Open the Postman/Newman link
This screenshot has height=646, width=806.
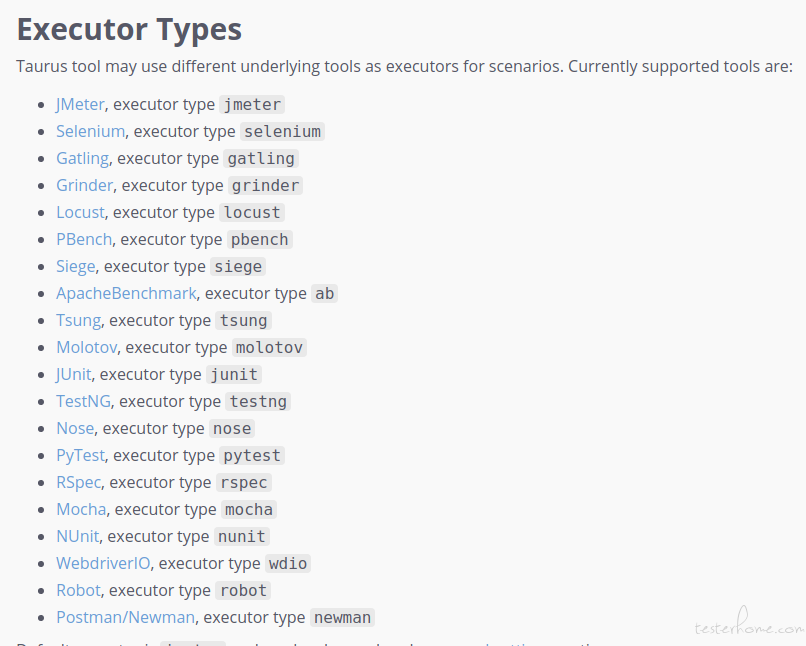[125, 617]
